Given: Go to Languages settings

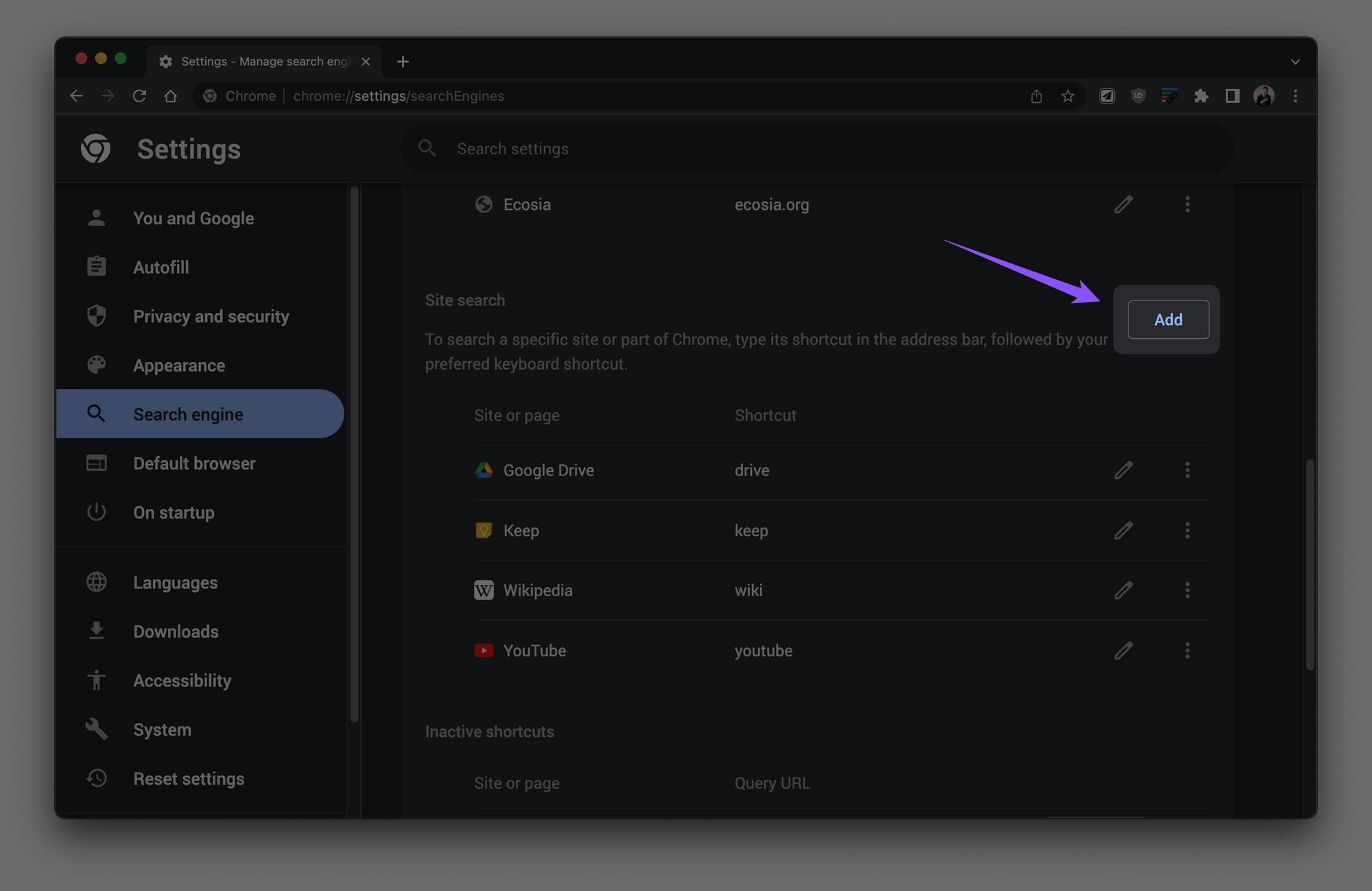Looking at the screenshot, I should pos(200,582).
